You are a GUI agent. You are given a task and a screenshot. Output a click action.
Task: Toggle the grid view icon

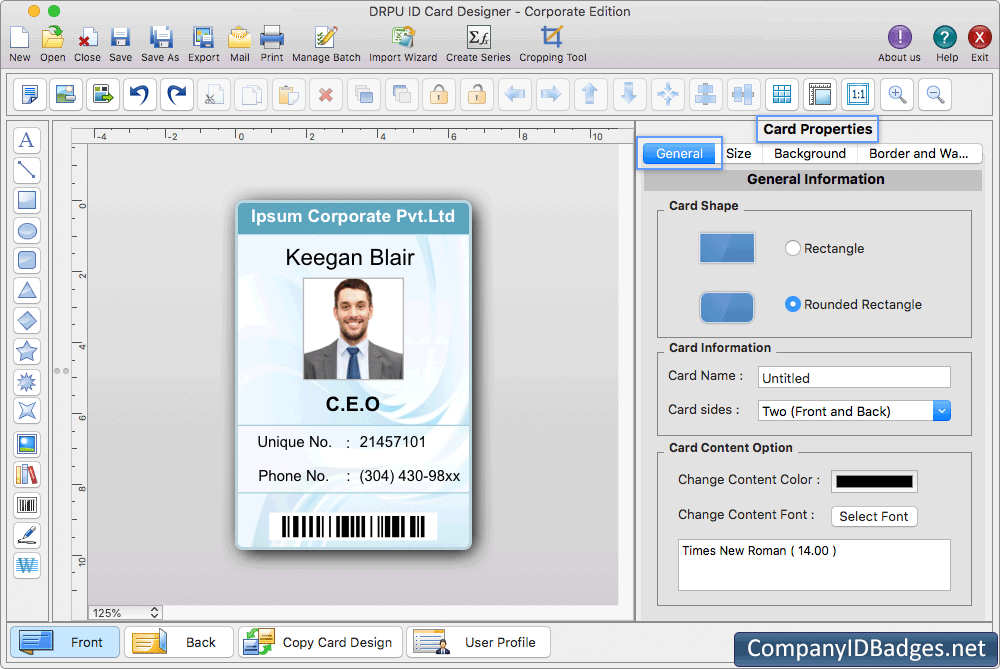782,94
